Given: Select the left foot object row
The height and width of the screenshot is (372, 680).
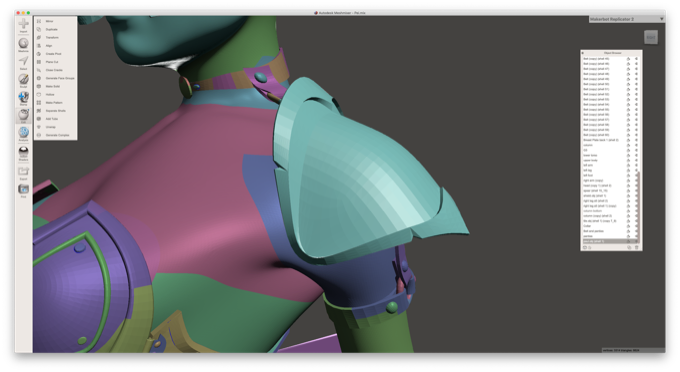Looking at the screenshot, I should coord(610,175).
